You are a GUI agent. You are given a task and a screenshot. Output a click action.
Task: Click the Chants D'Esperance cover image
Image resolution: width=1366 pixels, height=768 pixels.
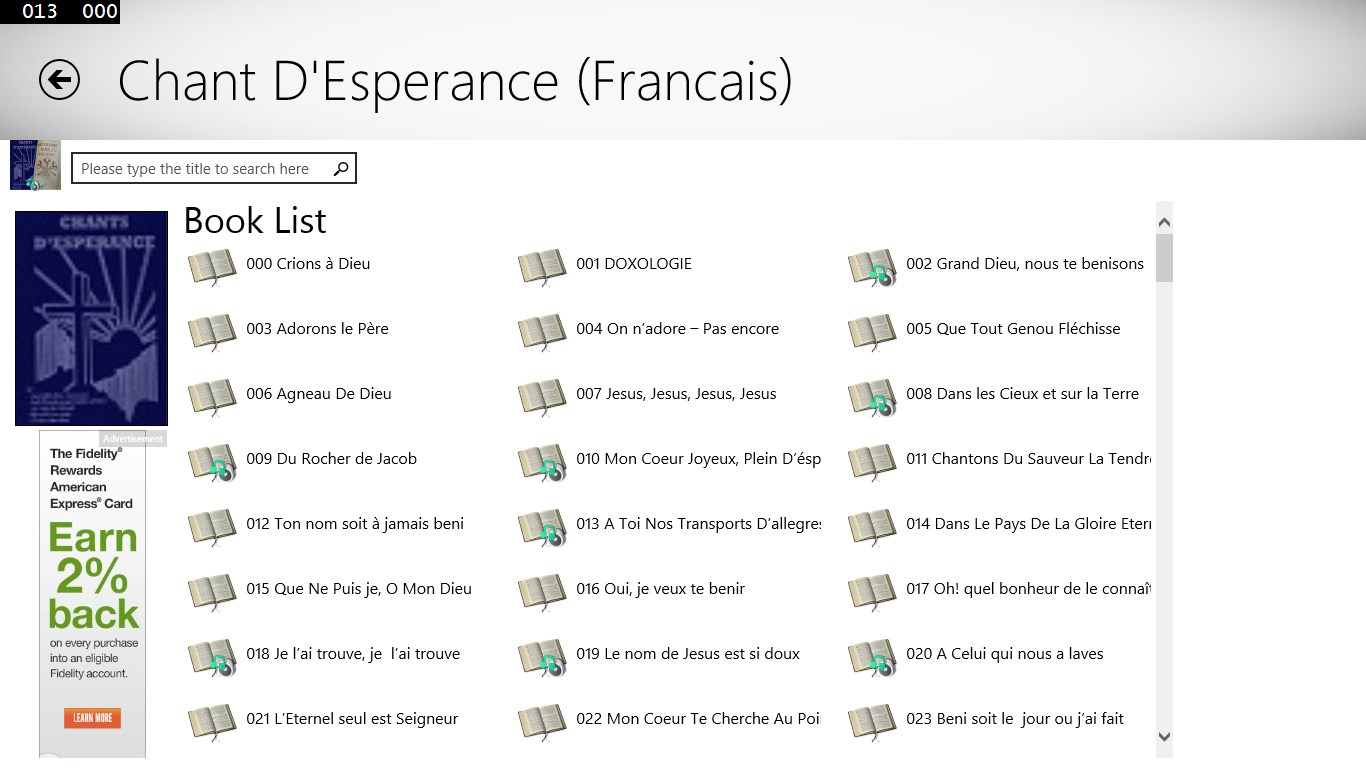[91, 317]
